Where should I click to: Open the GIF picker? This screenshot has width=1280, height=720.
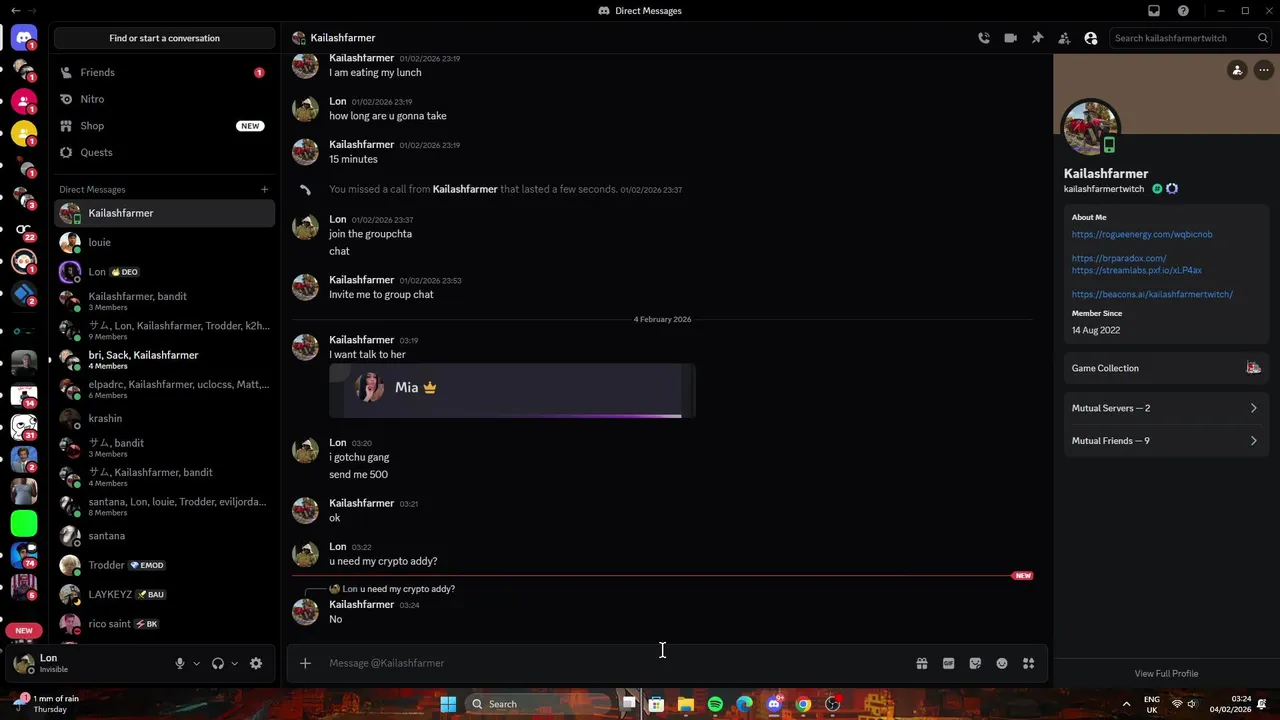point(949,663)
